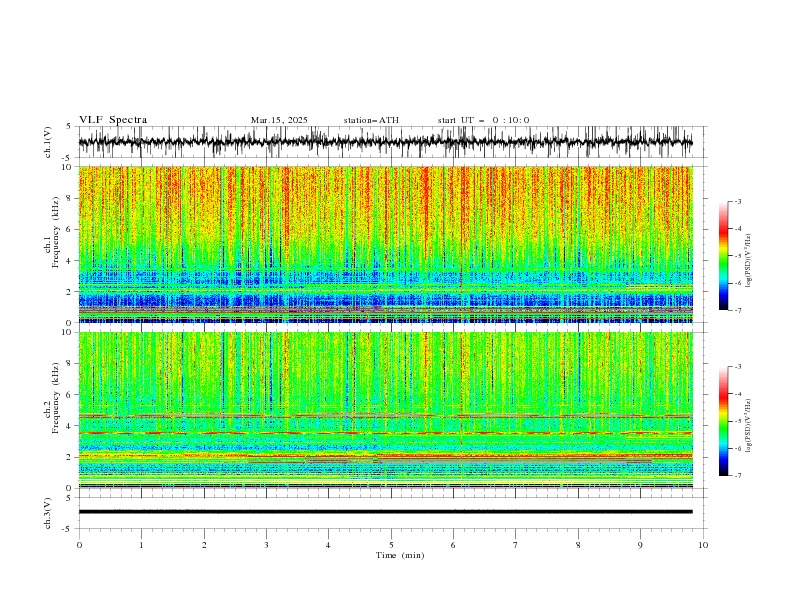Click time axis tick label '3'
The height and width of the screenshot is (612, 792).
coord(266,545)
